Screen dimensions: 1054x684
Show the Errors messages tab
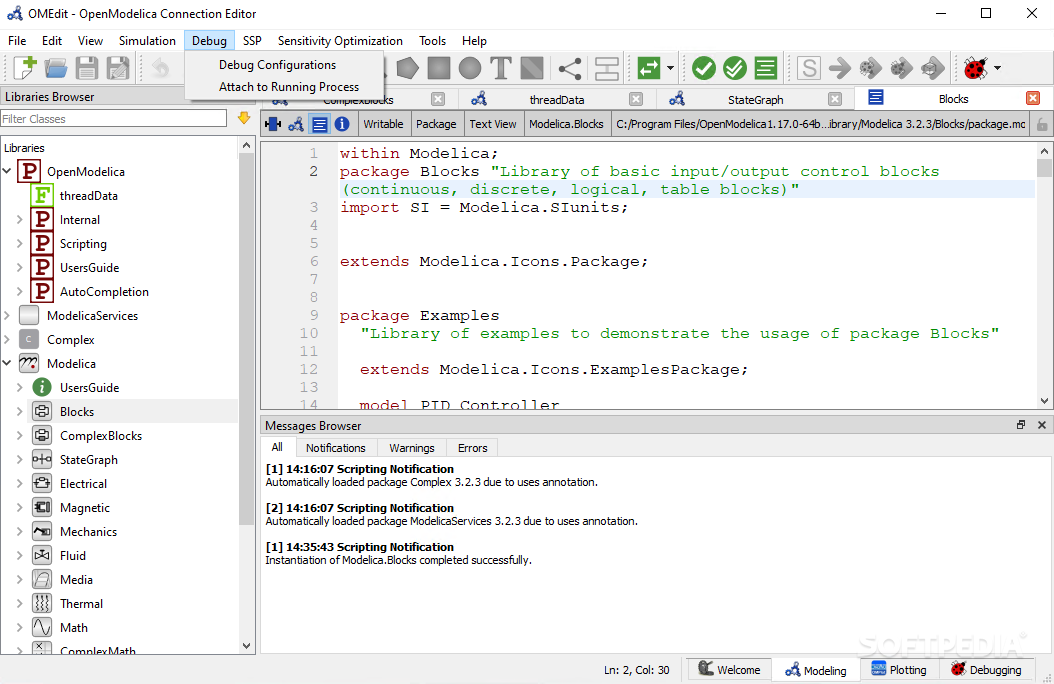pos(473,447)
